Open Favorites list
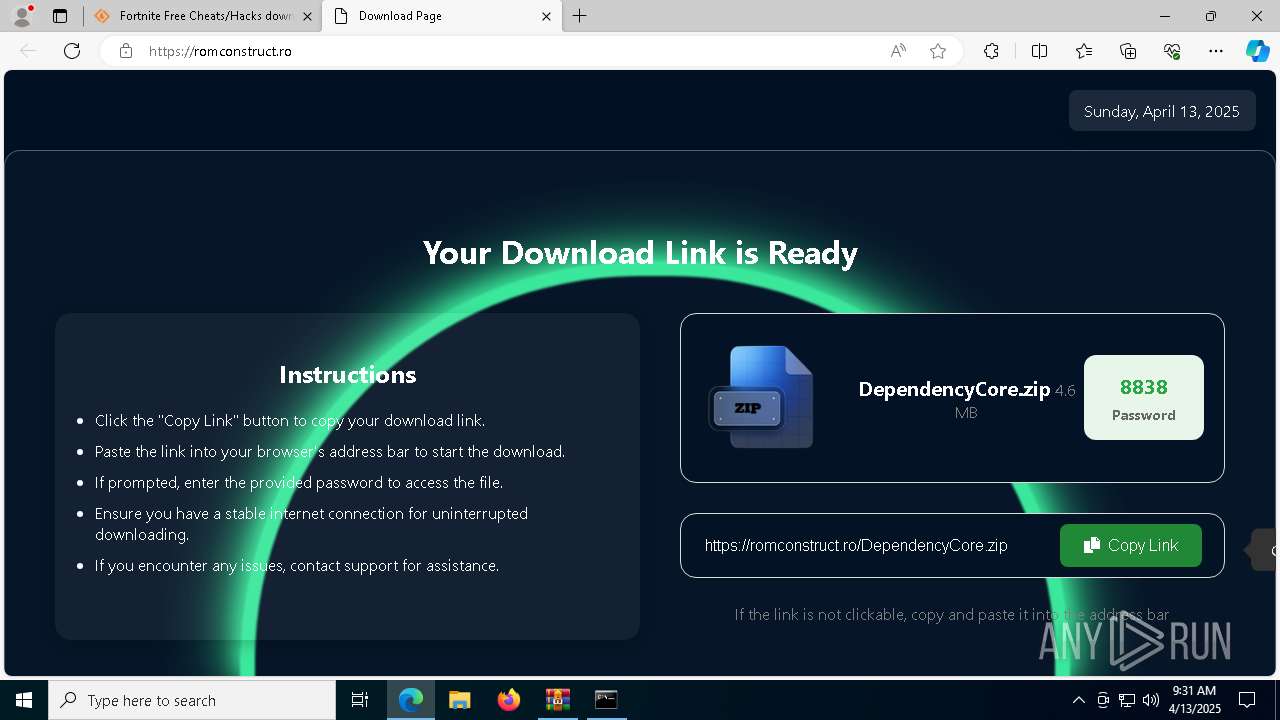 click(x=1084, y=51)
